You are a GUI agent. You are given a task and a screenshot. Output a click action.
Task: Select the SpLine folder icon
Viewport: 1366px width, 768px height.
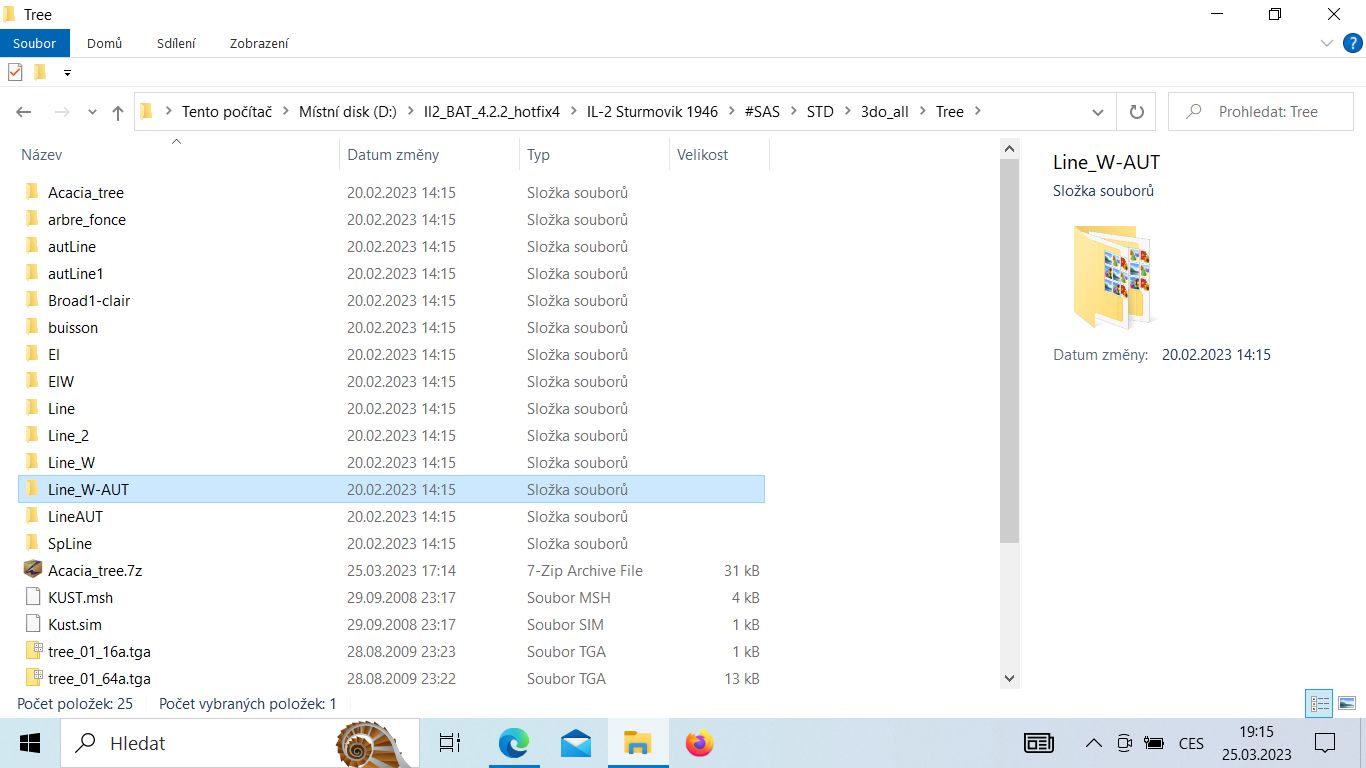pos(32,543)
